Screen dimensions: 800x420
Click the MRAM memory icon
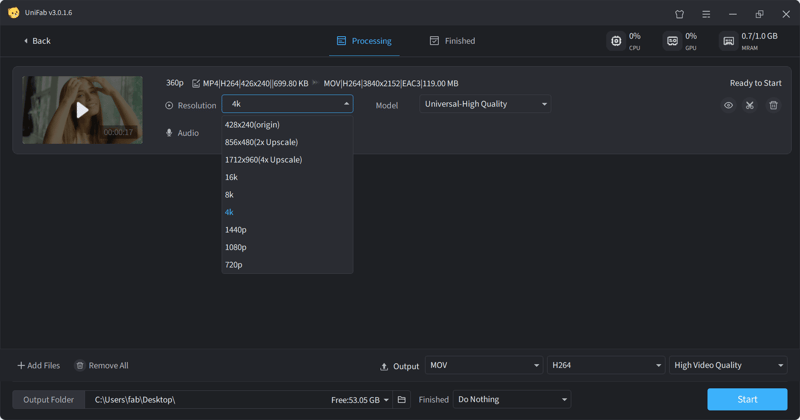click(728, 41)
